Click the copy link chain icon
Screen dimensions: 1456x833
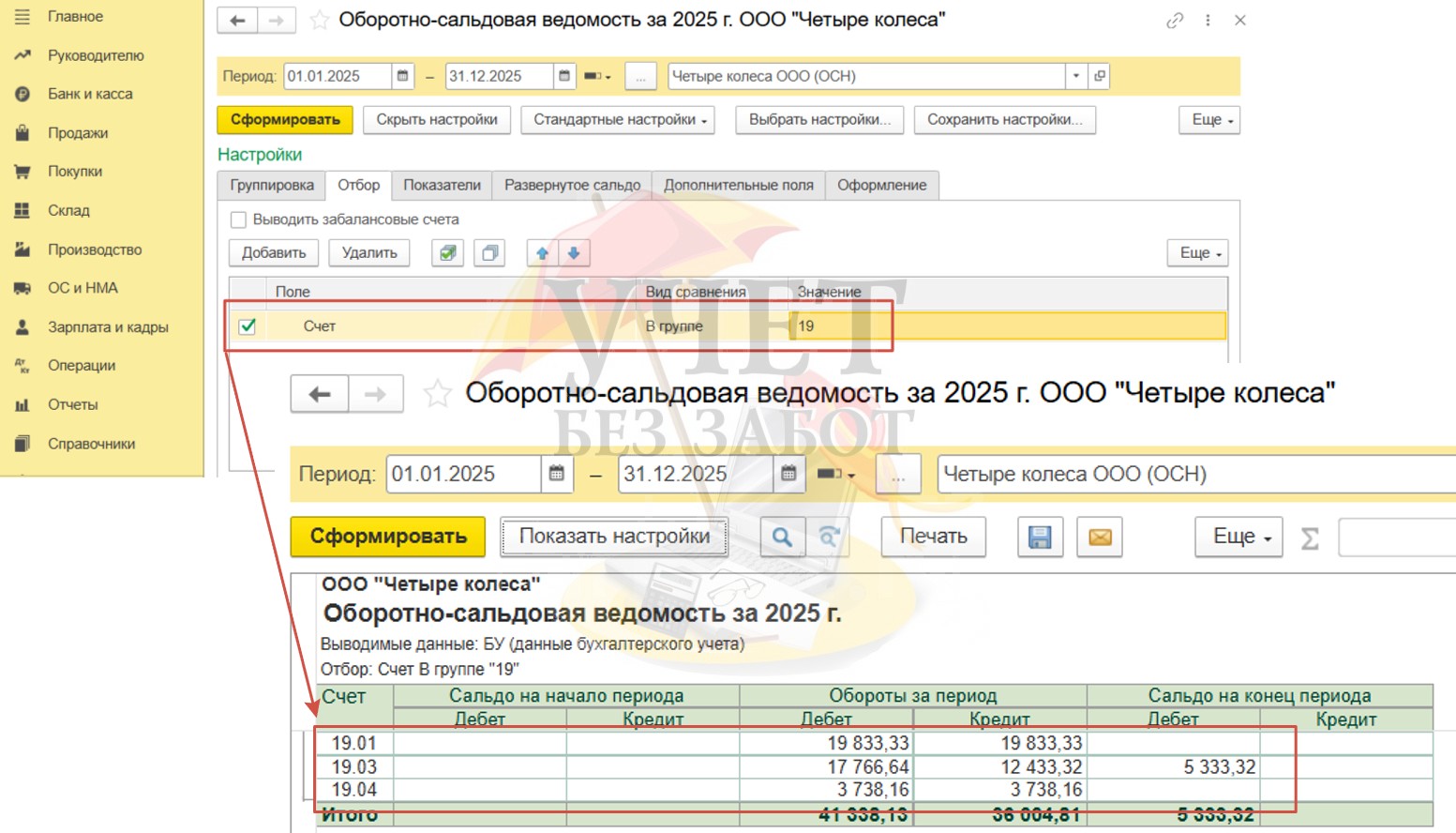click(x=1174, y=21)
